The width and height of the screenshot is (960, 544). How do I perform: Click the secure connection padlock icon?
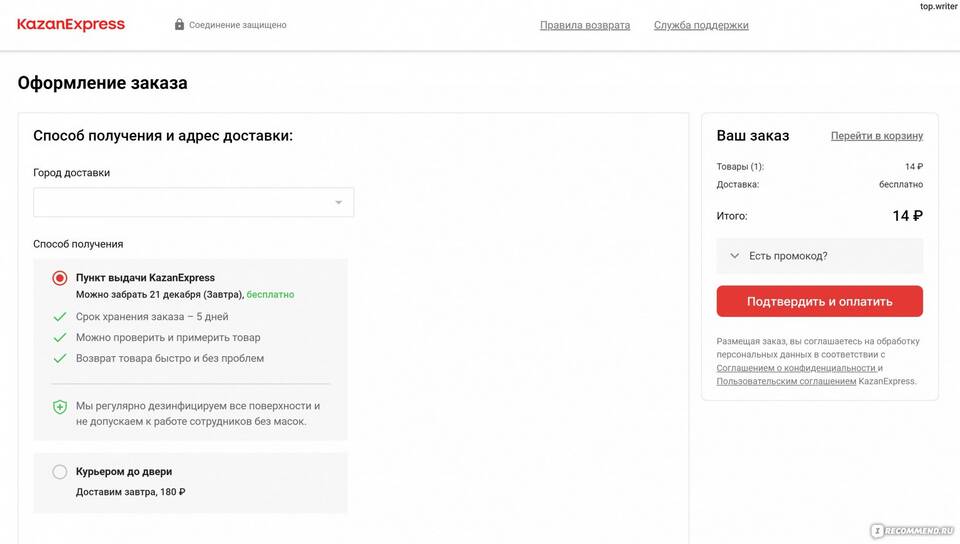[180, 25]
